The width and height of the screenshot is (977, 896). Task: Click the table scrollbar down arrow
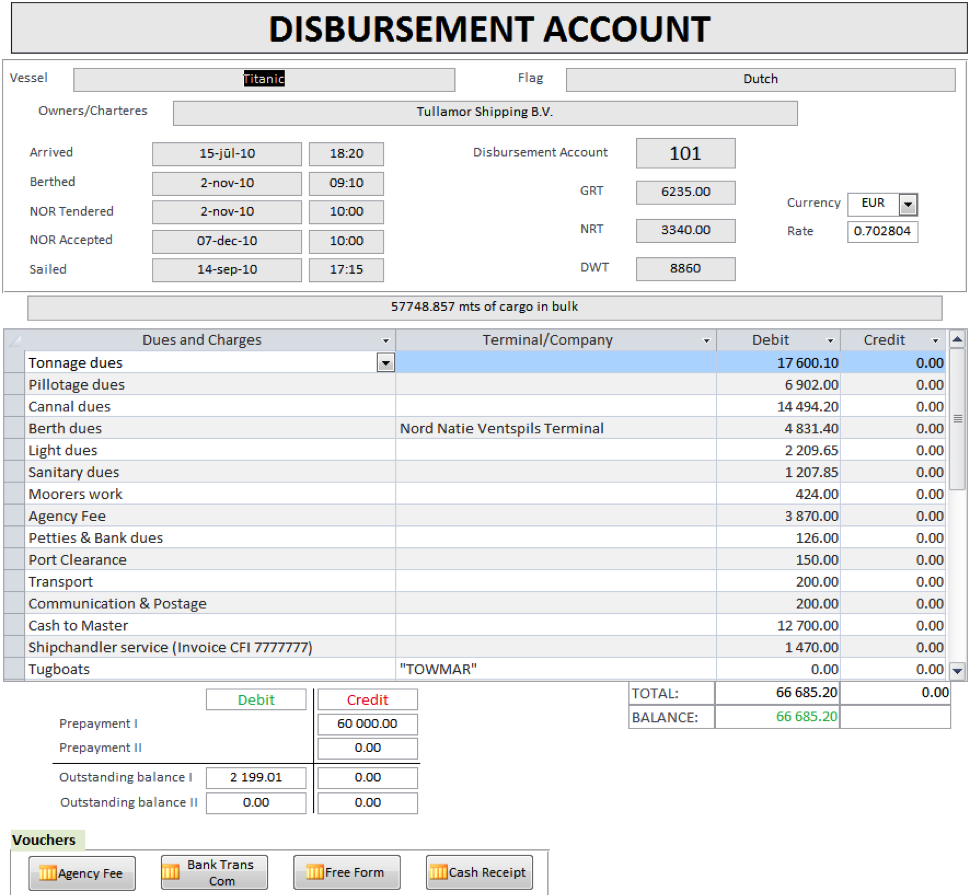click(x=957, y=671)
